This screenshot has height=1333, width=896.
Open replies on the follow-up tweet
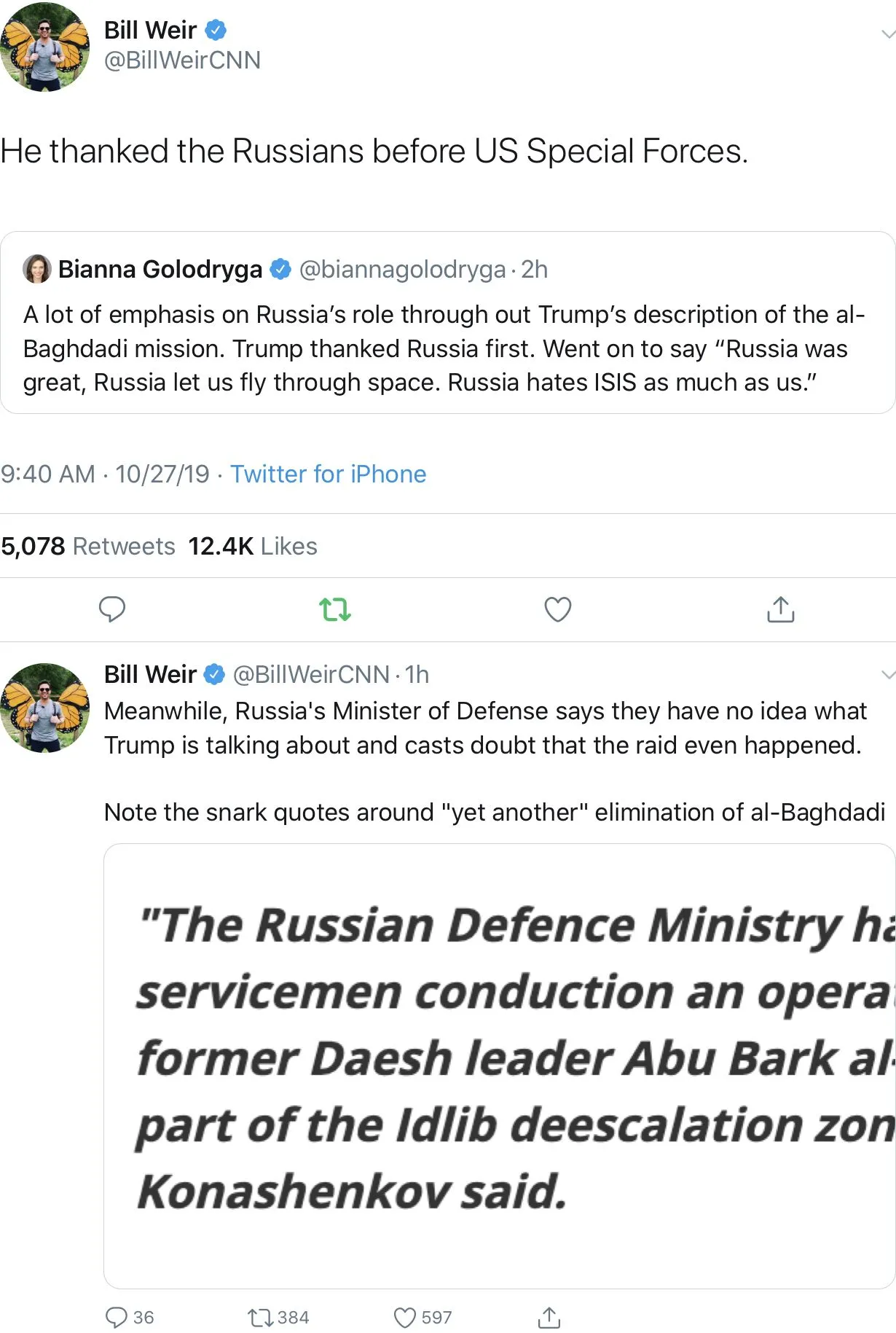[117, 1317]
